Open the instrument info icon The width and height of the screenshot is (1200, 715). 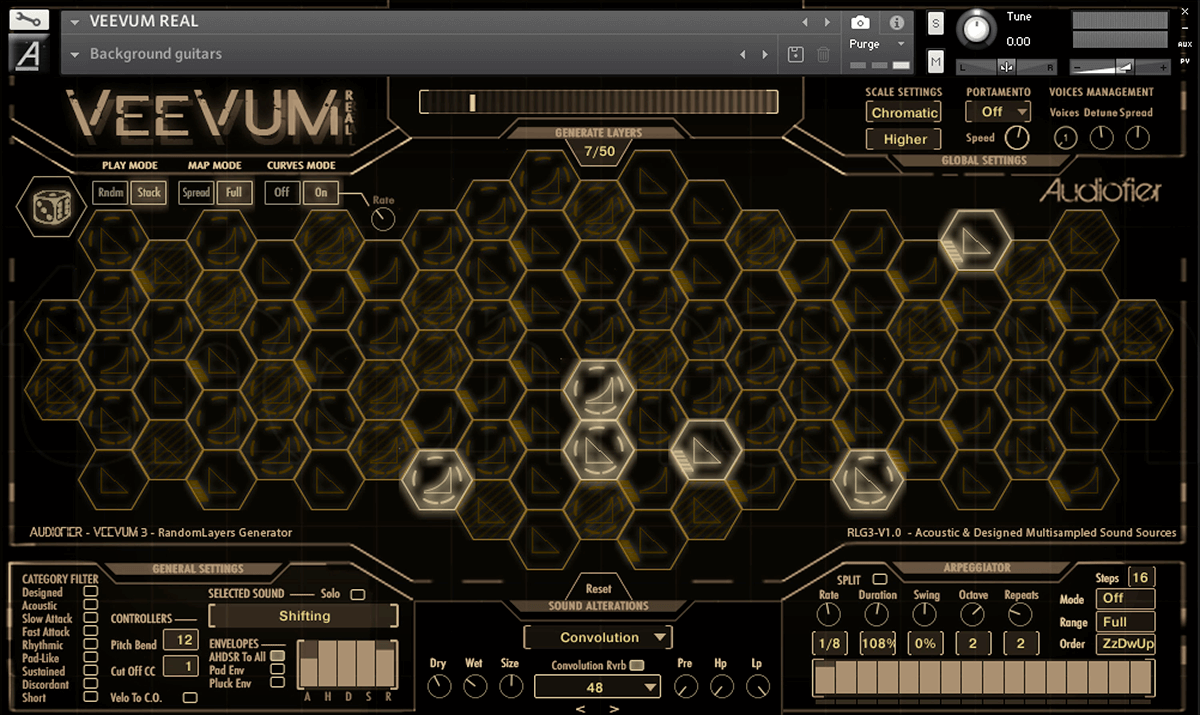coord(896,22)
